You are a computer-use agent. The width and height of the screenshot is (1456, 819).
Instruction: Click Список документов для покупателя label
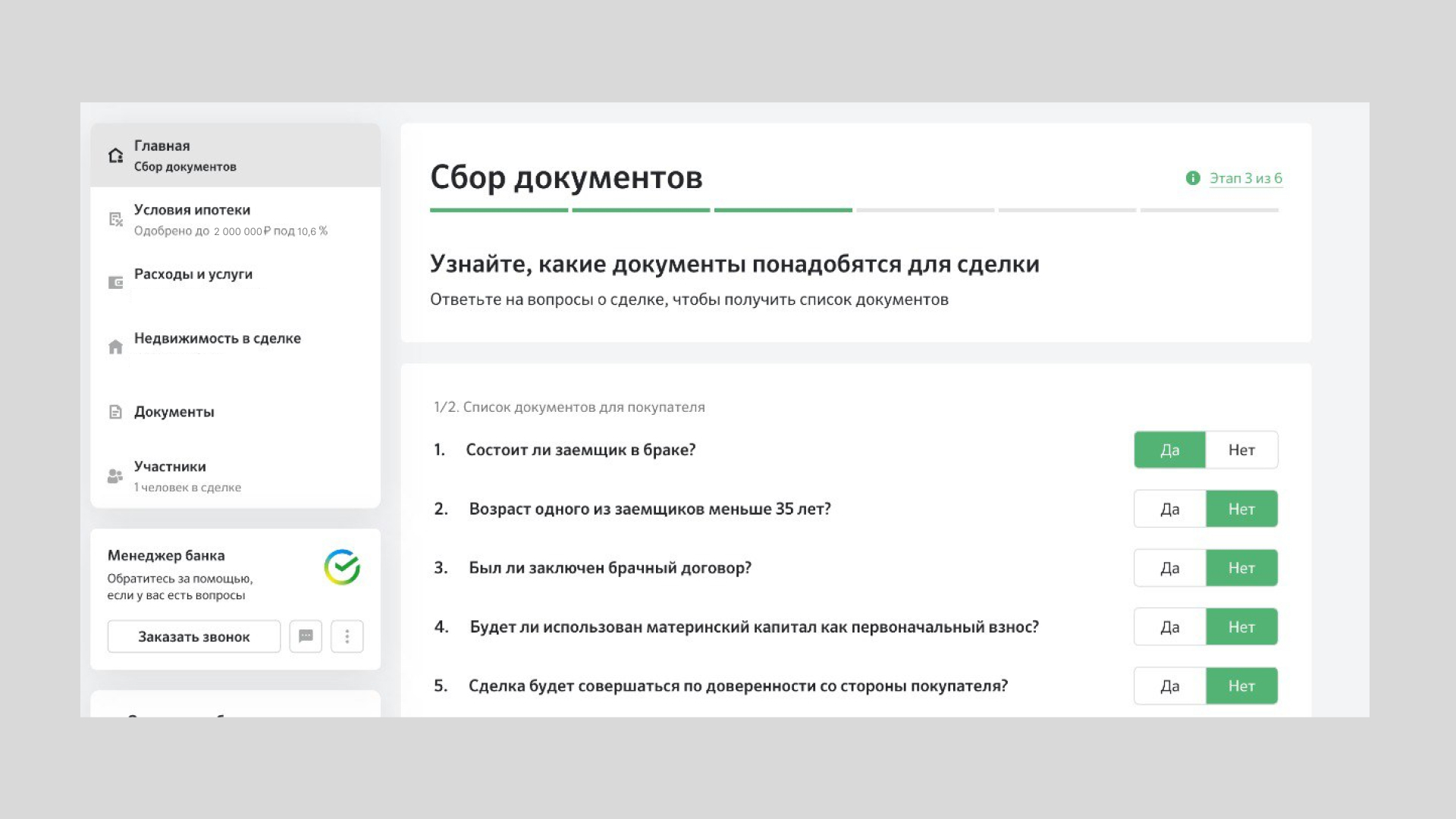pos(584,407)
